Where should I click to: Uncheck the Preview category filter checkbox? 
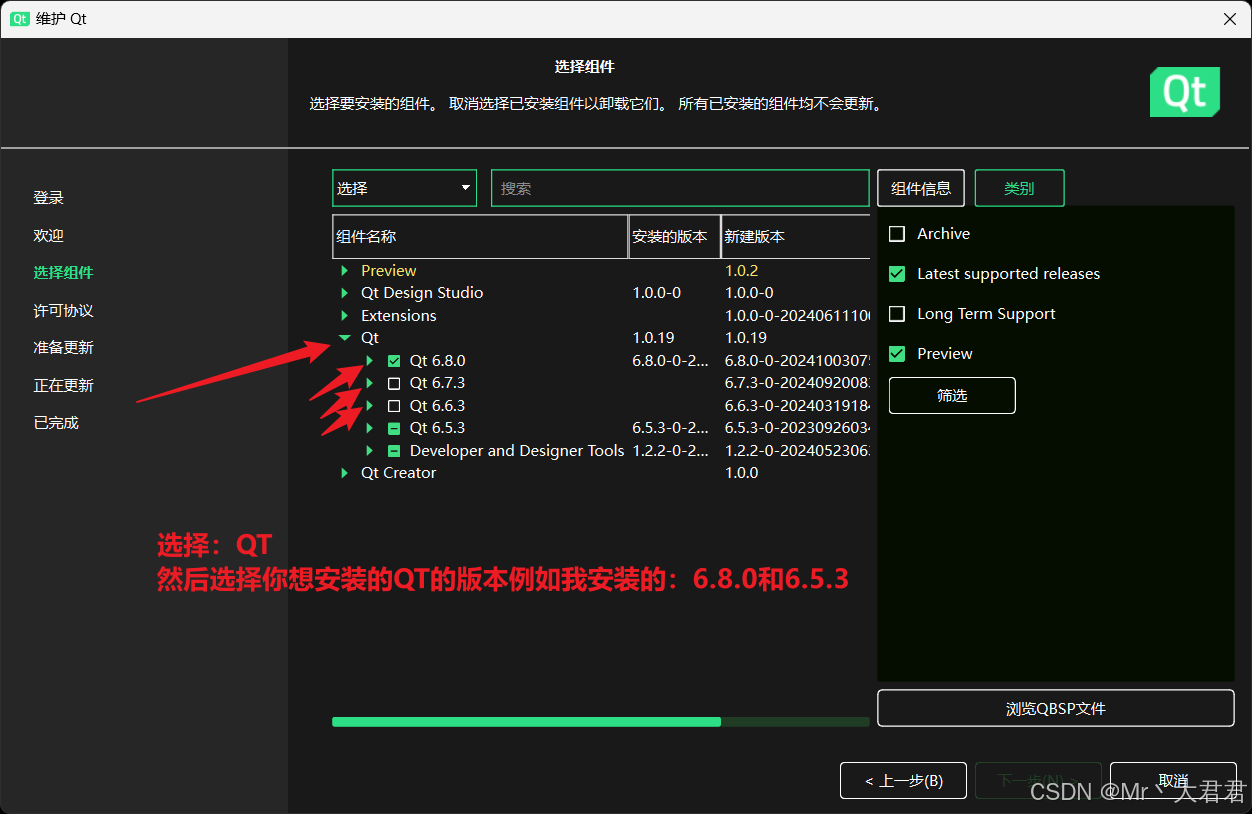897,353
